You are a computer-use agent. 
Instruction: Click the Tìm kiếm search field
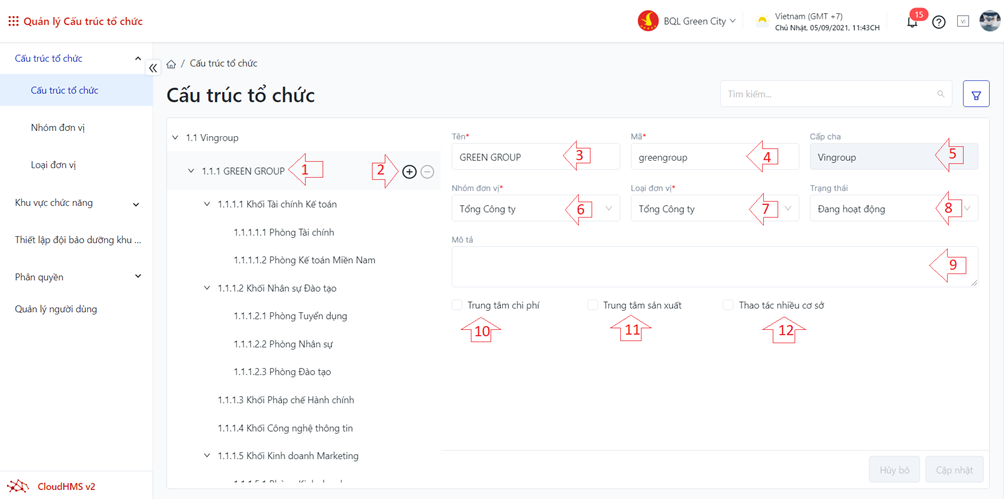click(x=830, y=94)
